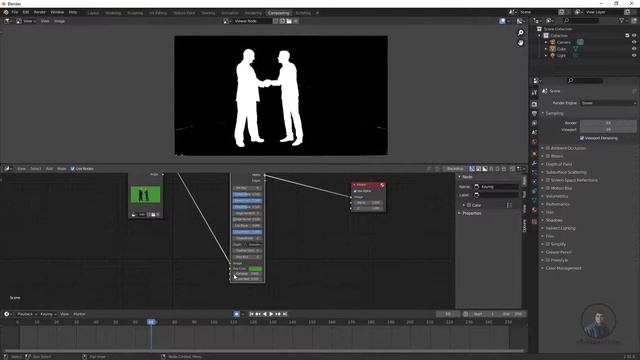This screenshot has width=640, height=360.
Task: Click the green-screen thumbnail in the image node
Action: (x=145, y=195)
